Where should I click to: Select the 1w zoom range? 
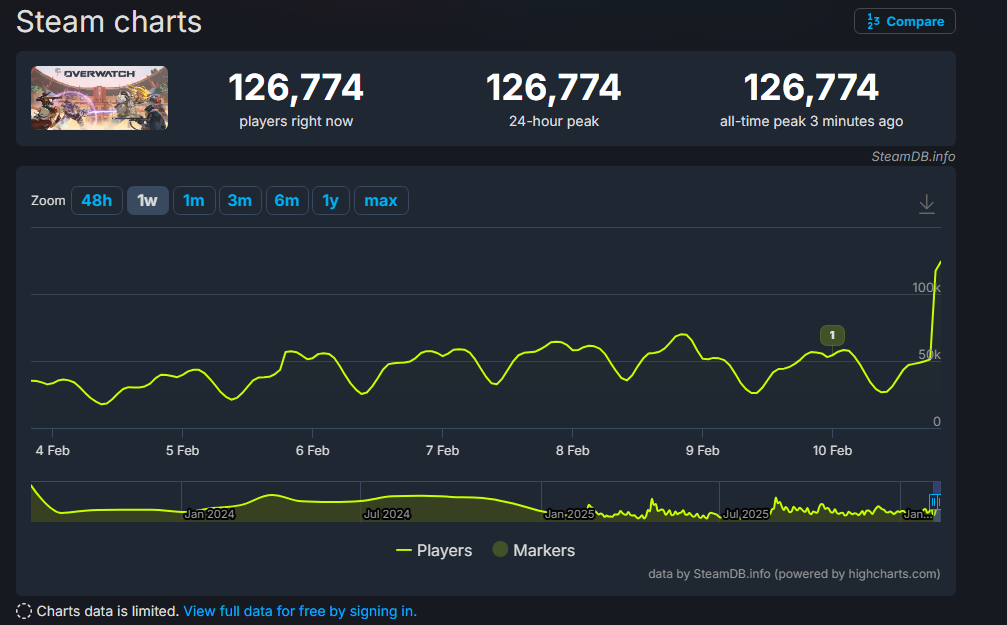(148, 200)
